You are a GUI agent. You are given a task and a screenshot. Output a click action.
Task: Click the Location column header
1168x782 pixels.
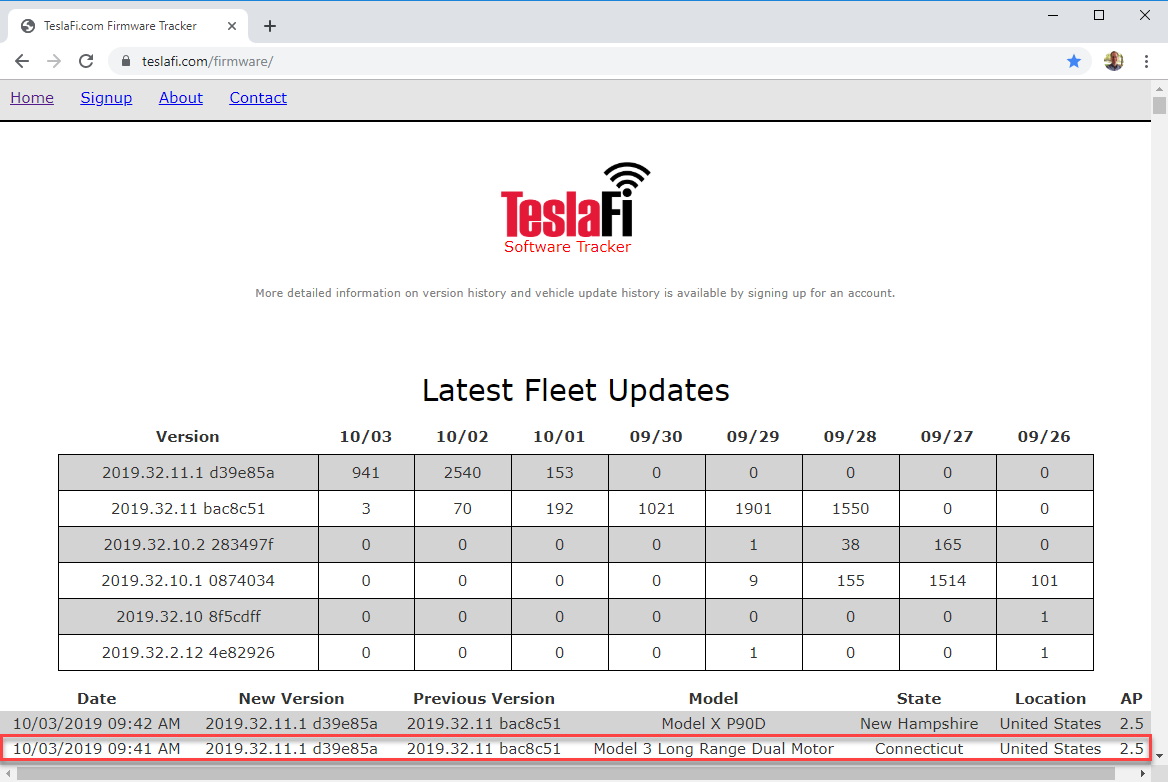pyautogui.click(x=1050, y=699)
